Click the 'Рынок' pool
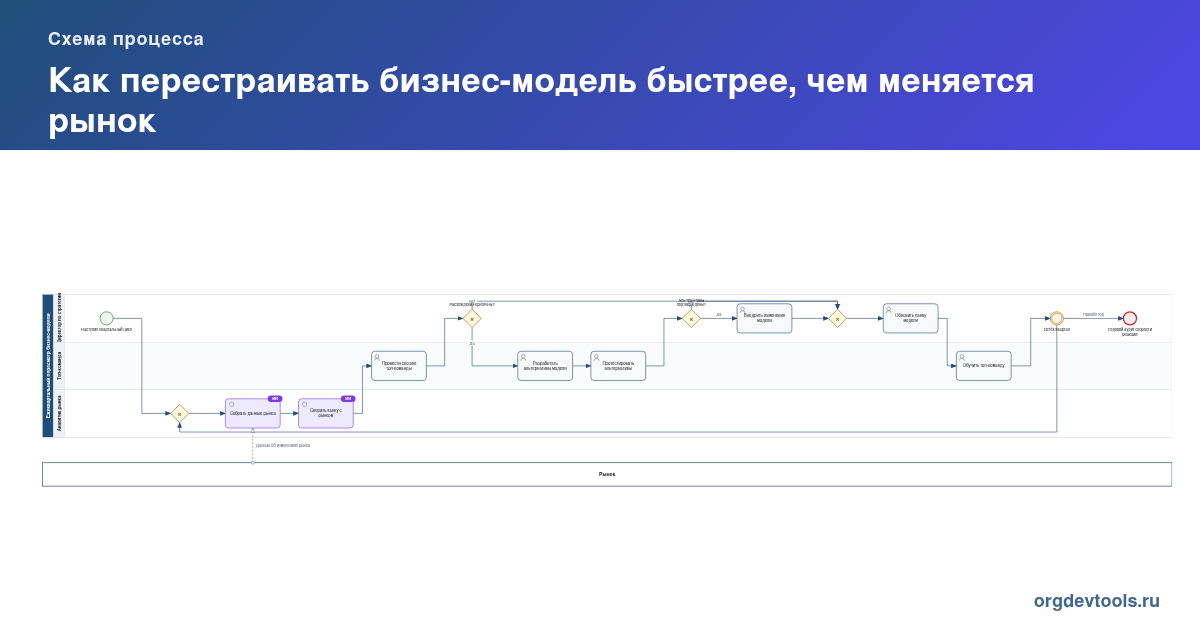The height and width of the screenshot is (630, 1200). (607, 474)
